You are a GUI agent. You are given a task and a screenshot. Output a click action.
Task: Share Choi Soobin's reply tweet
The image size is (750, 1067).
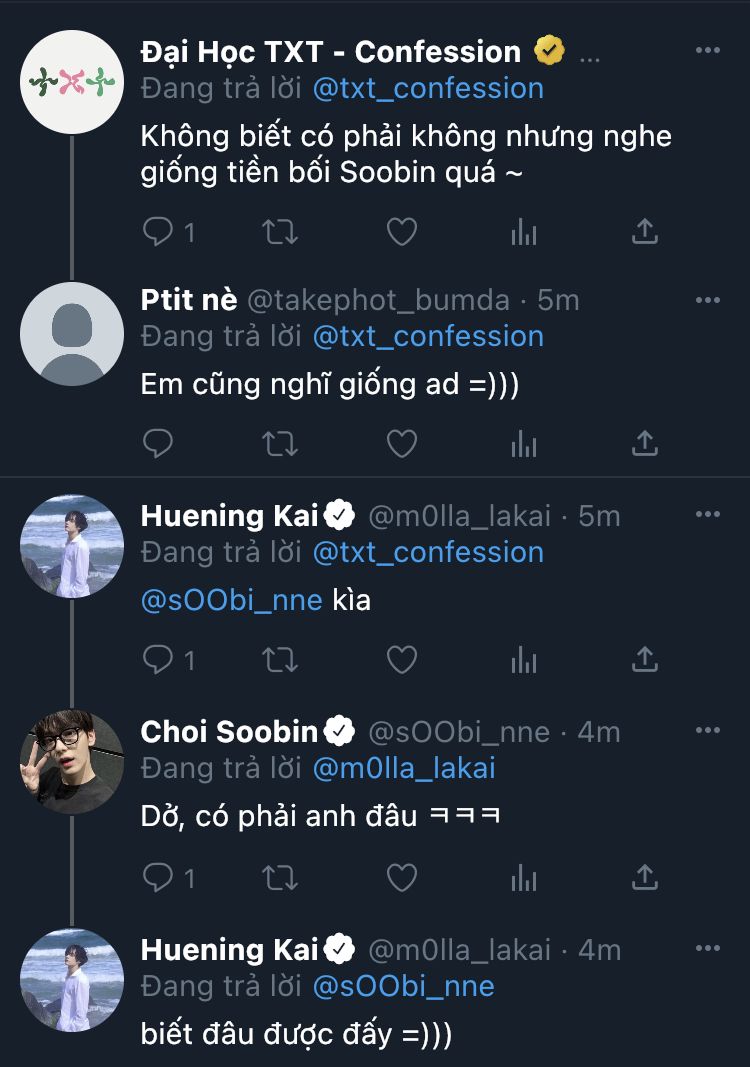pyautogui.click(x=646, y=877)
